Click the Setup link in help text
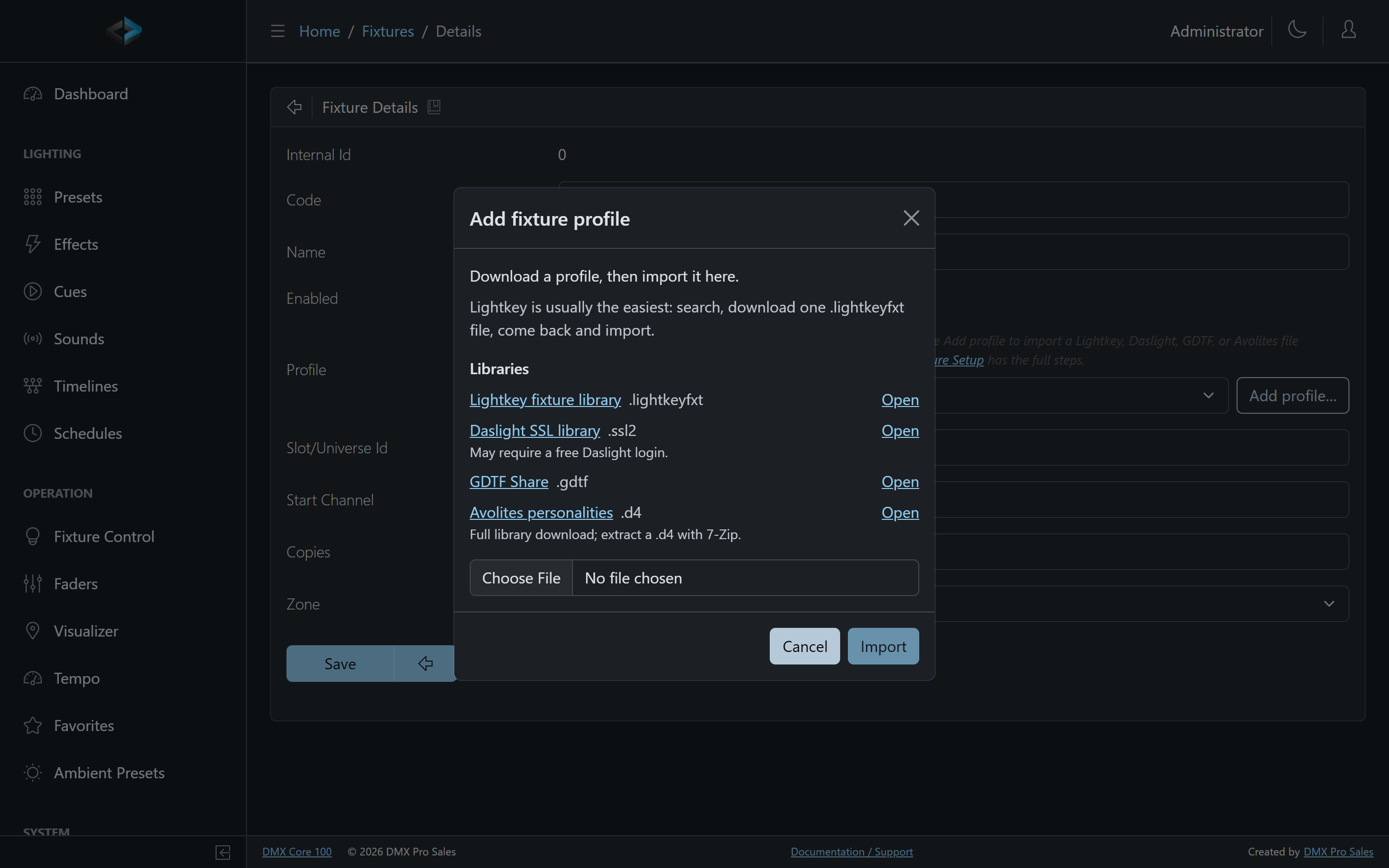Image resolution: width=1389 pixels, height=868 pixels. click(960, 360)
